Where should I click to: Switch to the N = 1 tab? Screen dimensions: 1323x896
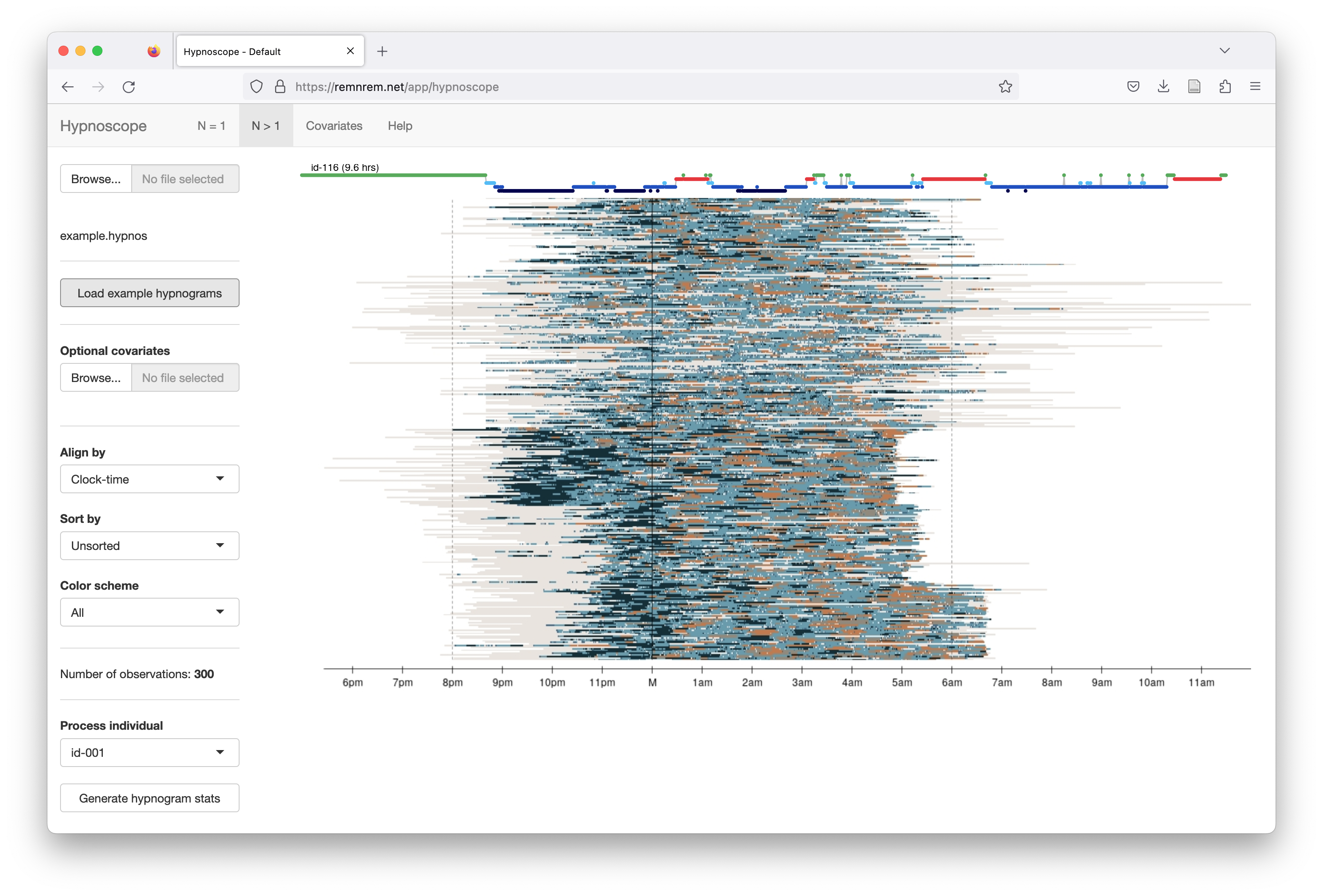(x=211, y=126)
